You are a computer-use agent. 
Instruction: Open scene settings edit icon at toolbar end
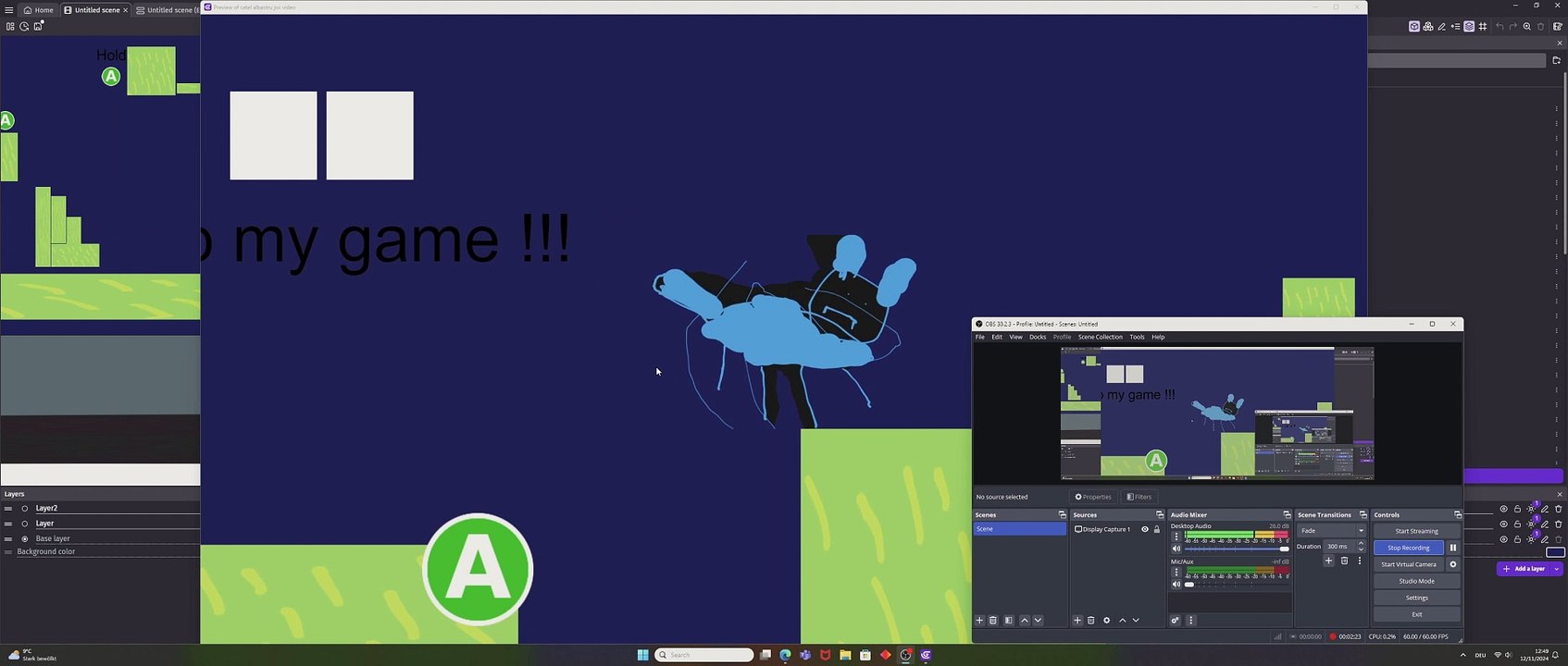click(x=1558, y=27)
